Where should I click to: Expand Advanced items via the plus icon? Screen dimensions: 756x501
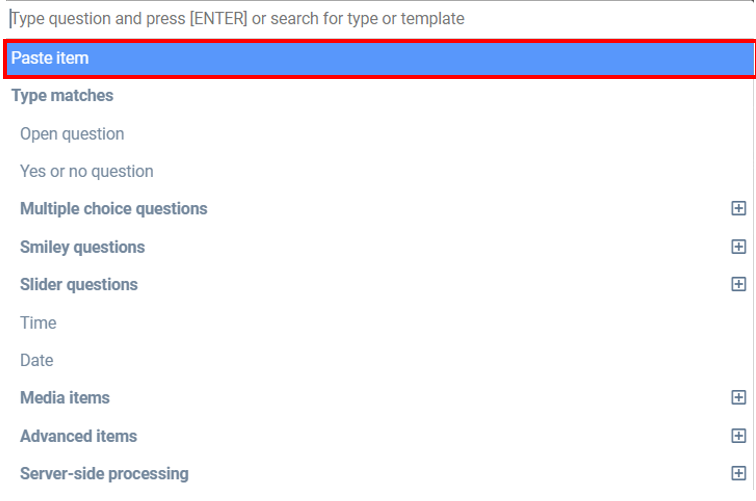point(738,436)
